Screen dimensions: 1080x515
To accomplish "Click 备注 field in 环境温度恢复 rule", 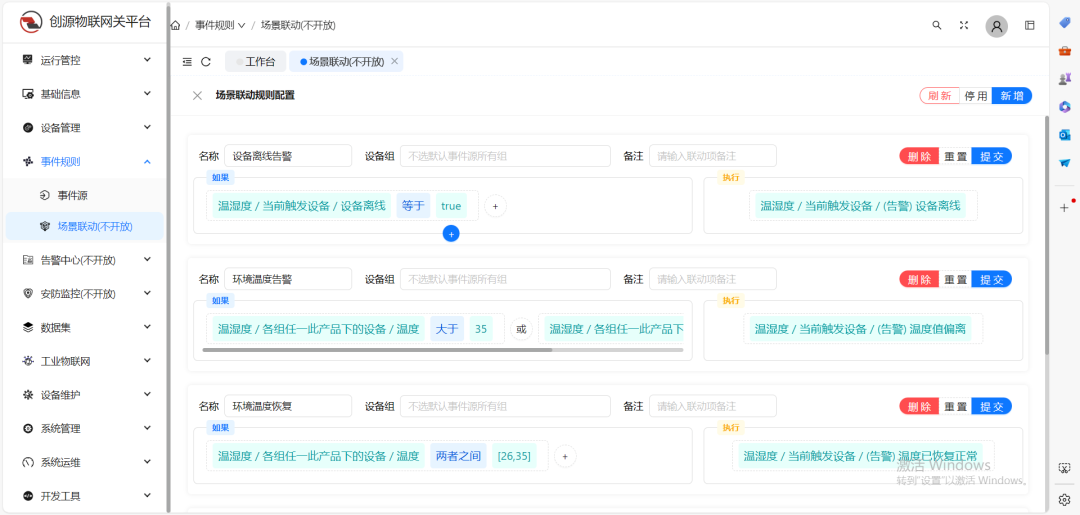I will (713, 406).
